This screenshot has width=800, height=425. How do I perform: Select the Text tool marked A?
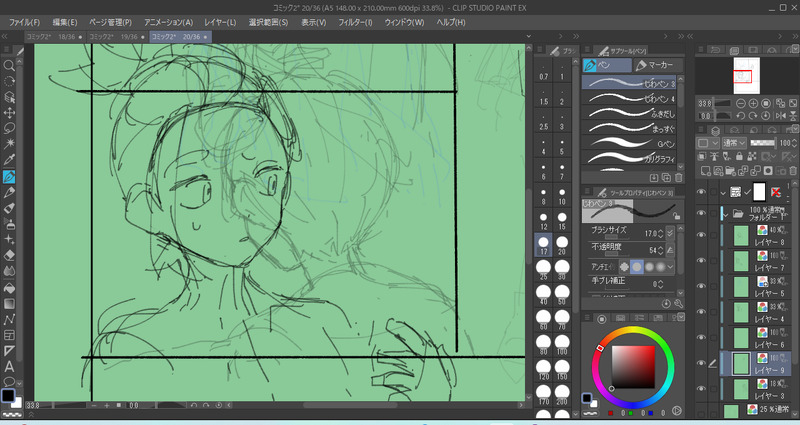[x=9, y=367]
